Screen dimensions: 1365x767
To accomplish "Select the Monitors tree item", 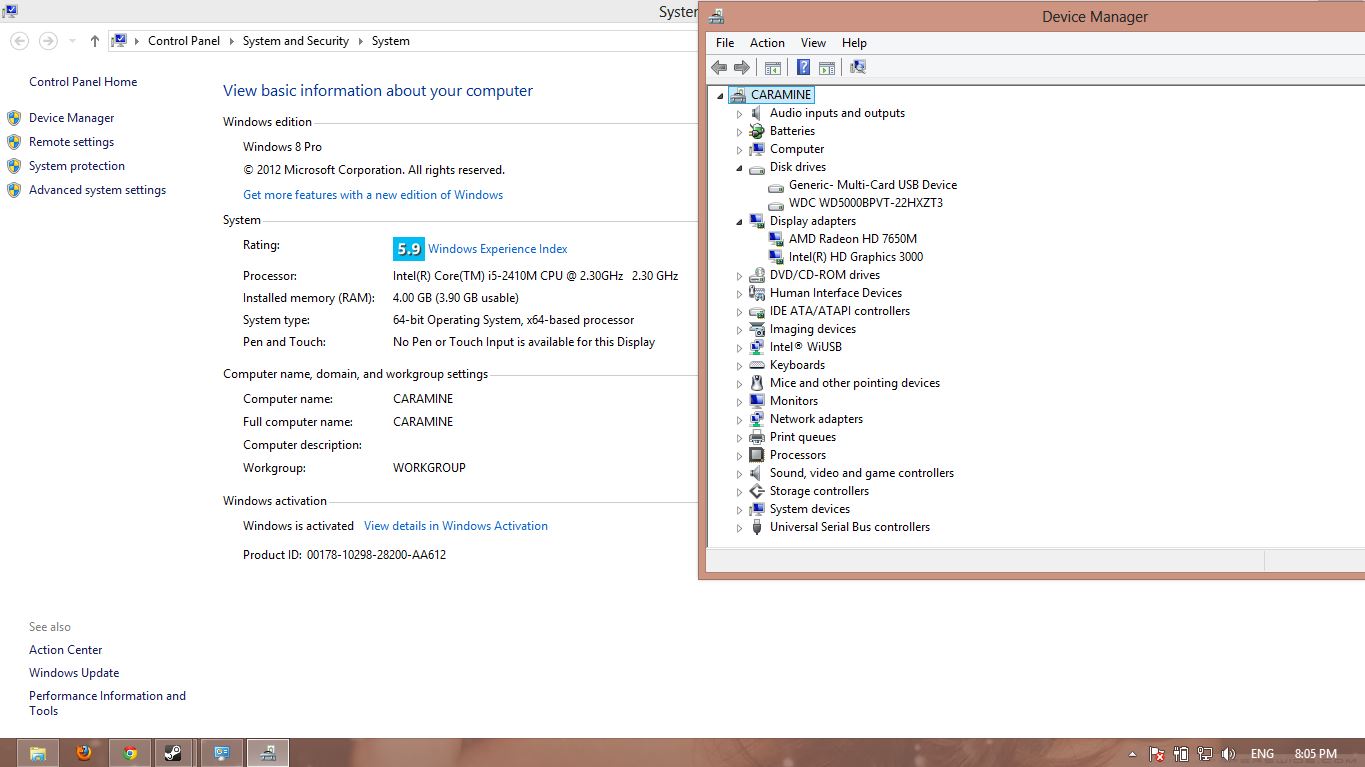I will click(x=794, y=401).
